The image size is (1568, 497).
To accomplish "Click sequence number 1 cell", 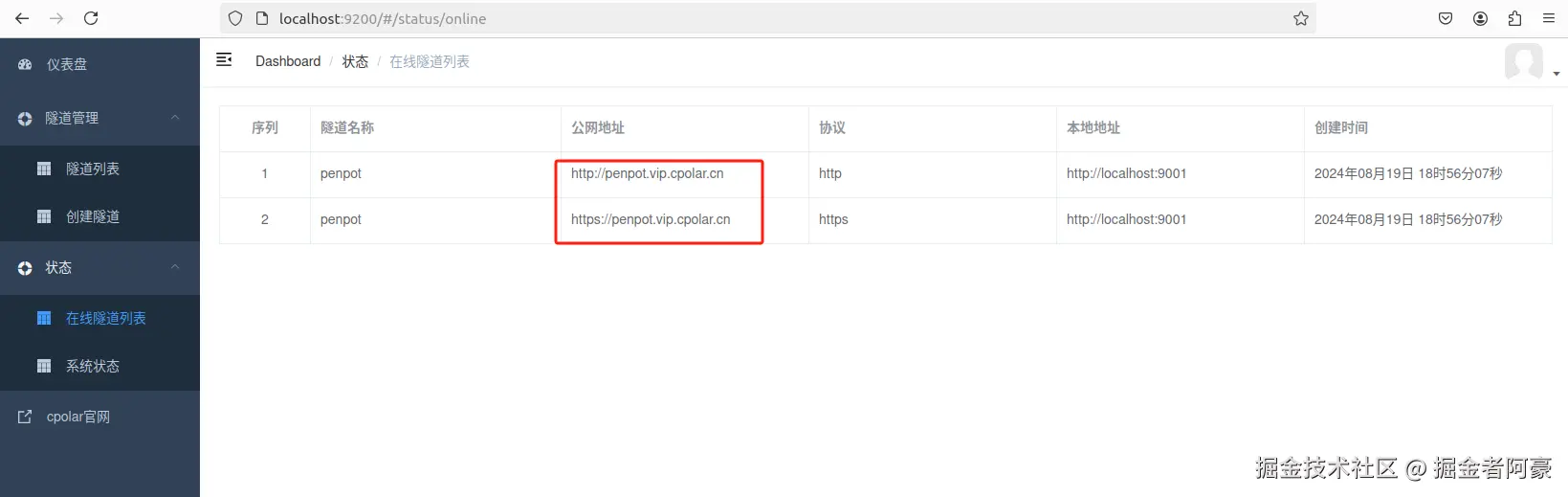I will coord(265,173).
